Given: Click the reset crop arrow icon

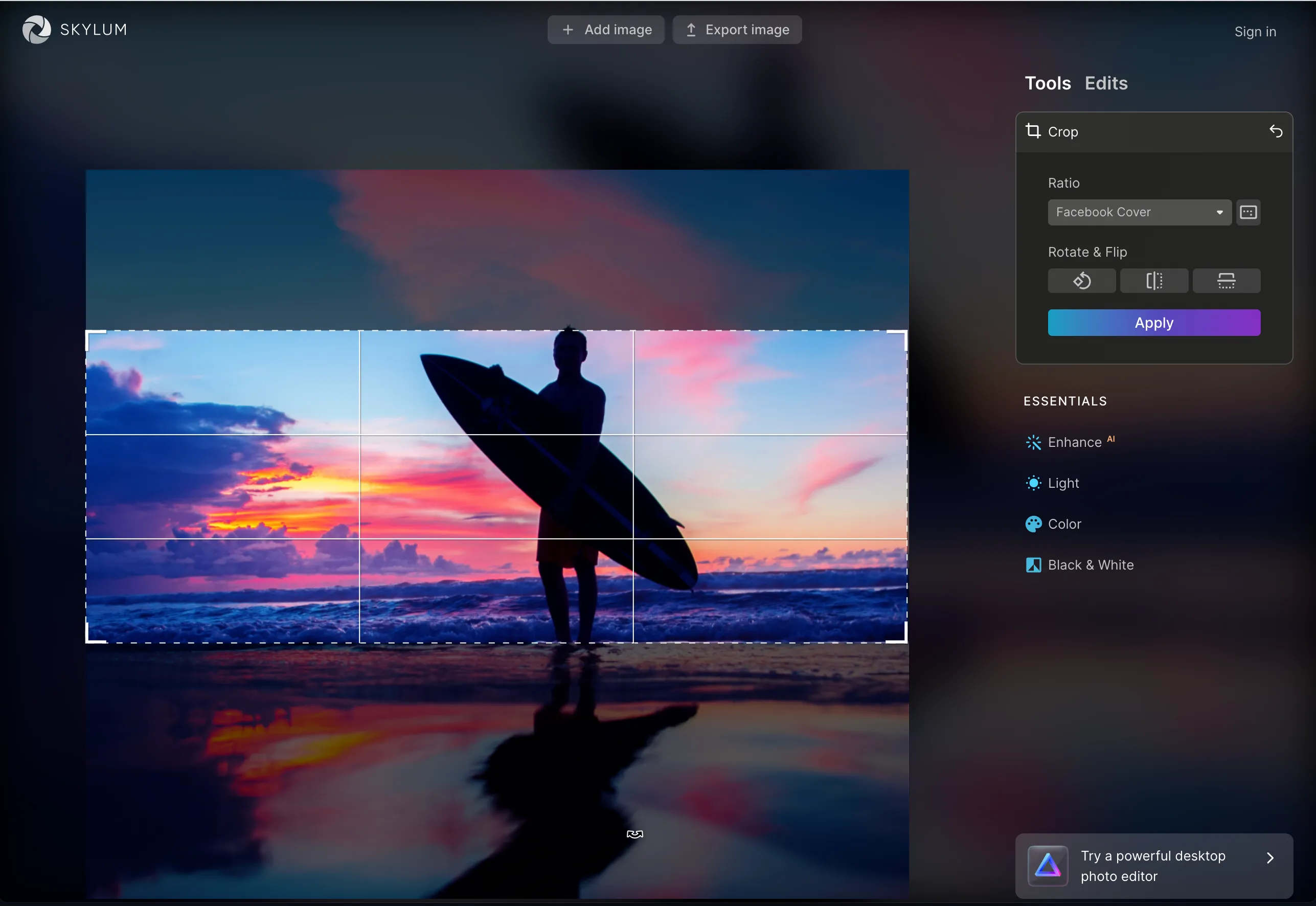Looking at the screenshot, I should coord(1275,132).
